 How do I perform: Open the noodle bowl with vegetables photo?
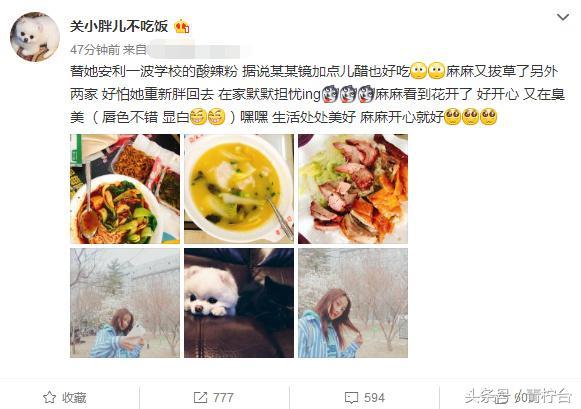click(x=125, y=189)
